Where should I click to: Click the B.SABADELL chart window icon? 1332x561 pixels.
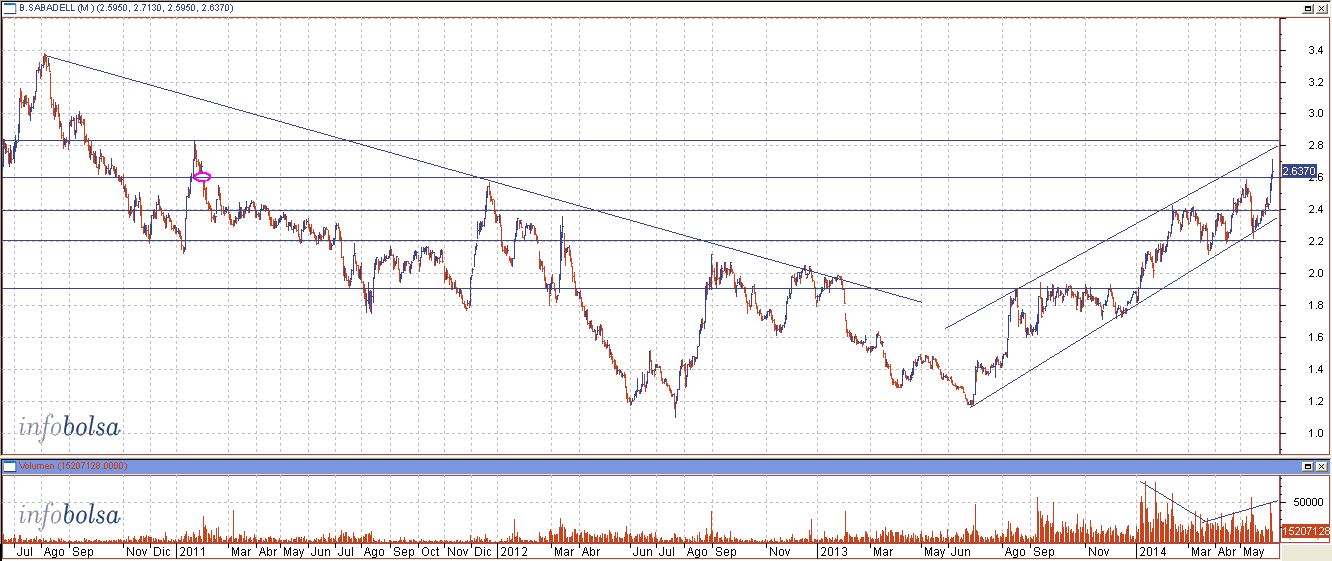pyautogui.click(x=10, y=7)
